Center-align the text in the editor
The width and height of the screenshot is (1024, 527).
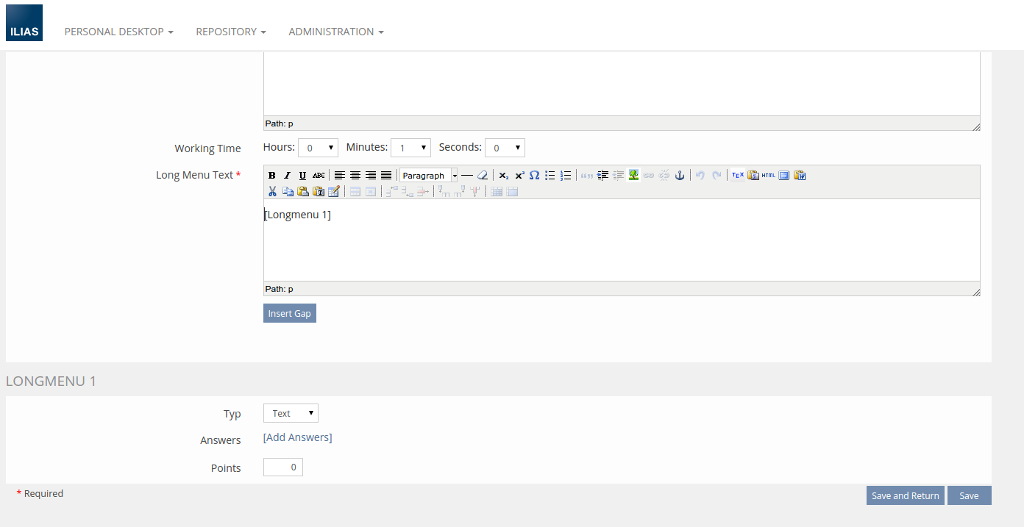point(355,176)
